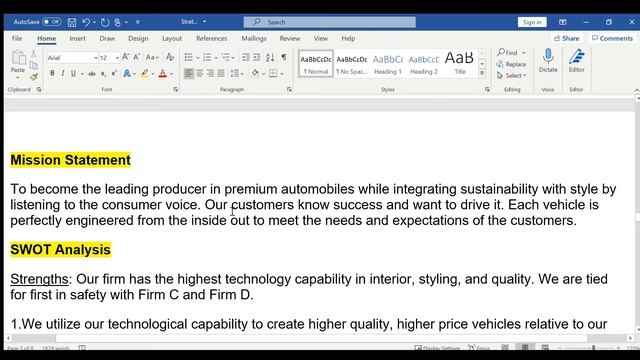640x360 pixels.
Task: Open the Comments button
Action: pos(612,38)
